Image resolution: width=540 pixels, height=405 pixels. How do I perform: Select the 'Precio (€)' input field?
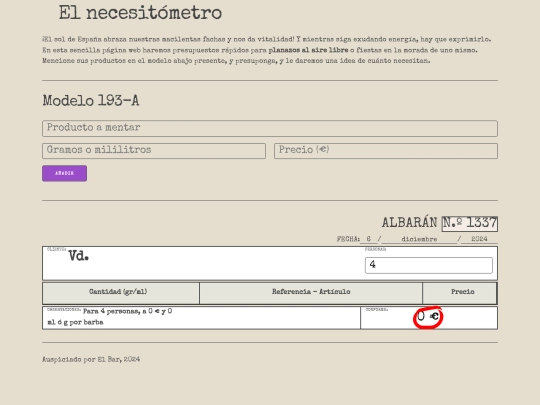386,151
